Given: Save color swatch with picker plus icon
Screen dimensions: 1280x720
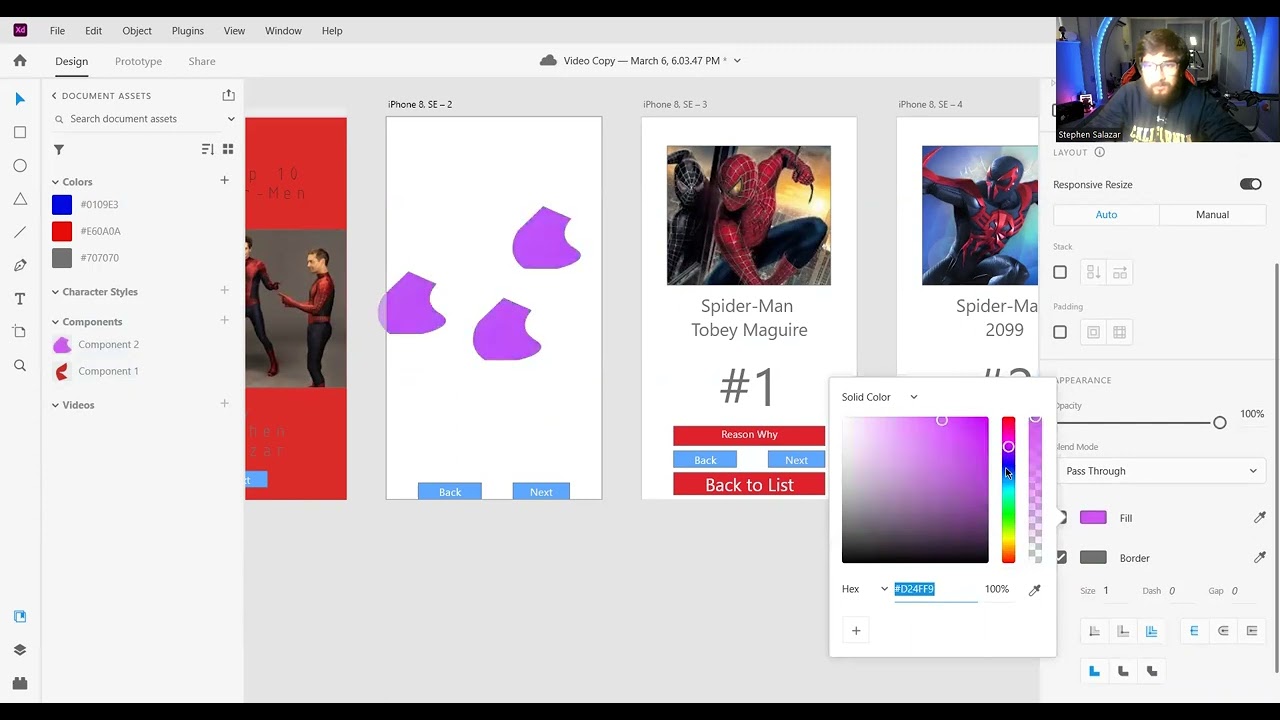Looking at the screenshot, I should (x=856, y=630).
